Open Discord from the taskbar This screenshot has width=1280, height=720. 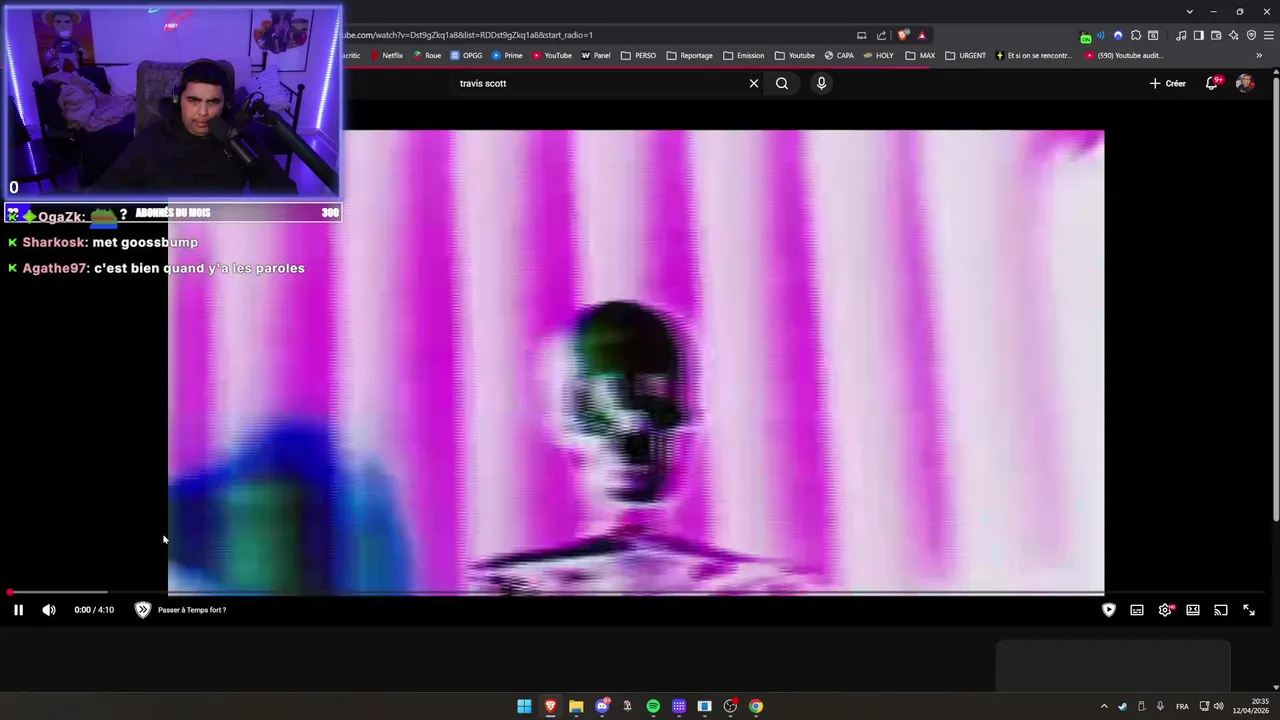click(x=602, y=706)
